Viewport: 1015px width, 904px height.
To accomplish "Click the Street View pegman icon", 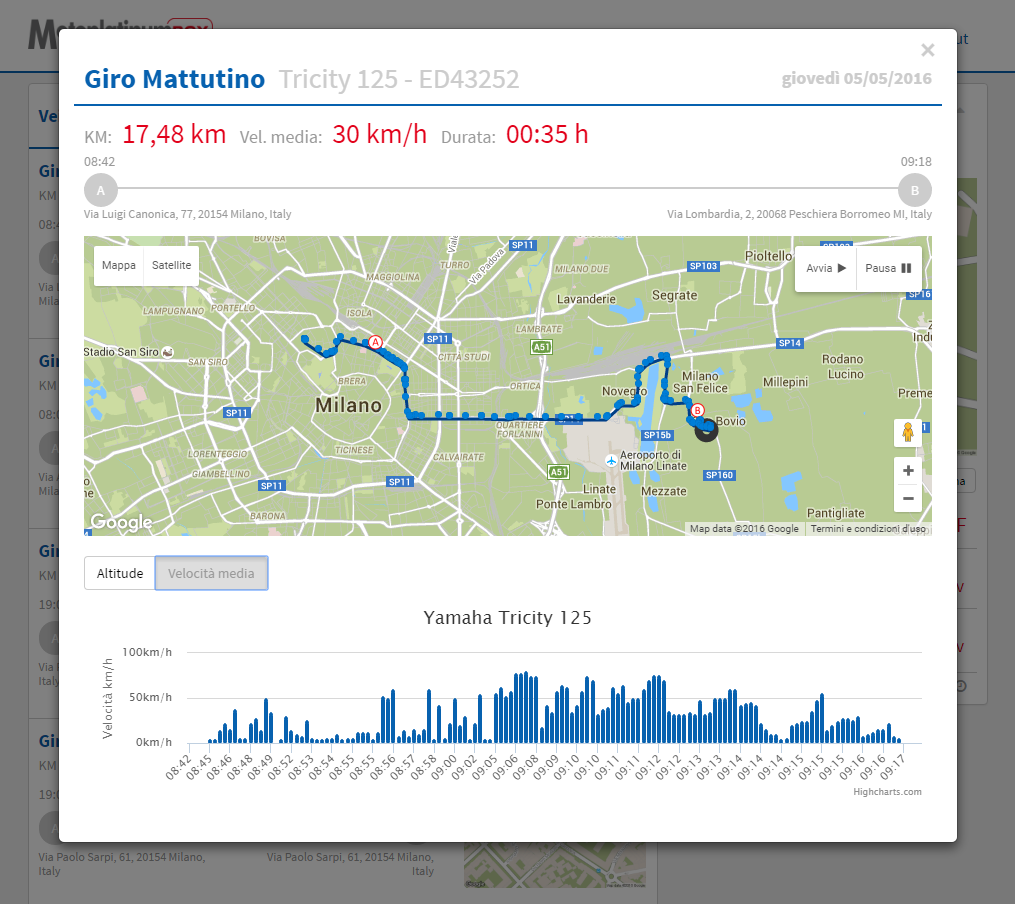I will pyautogui.click(x=908, y=433).
